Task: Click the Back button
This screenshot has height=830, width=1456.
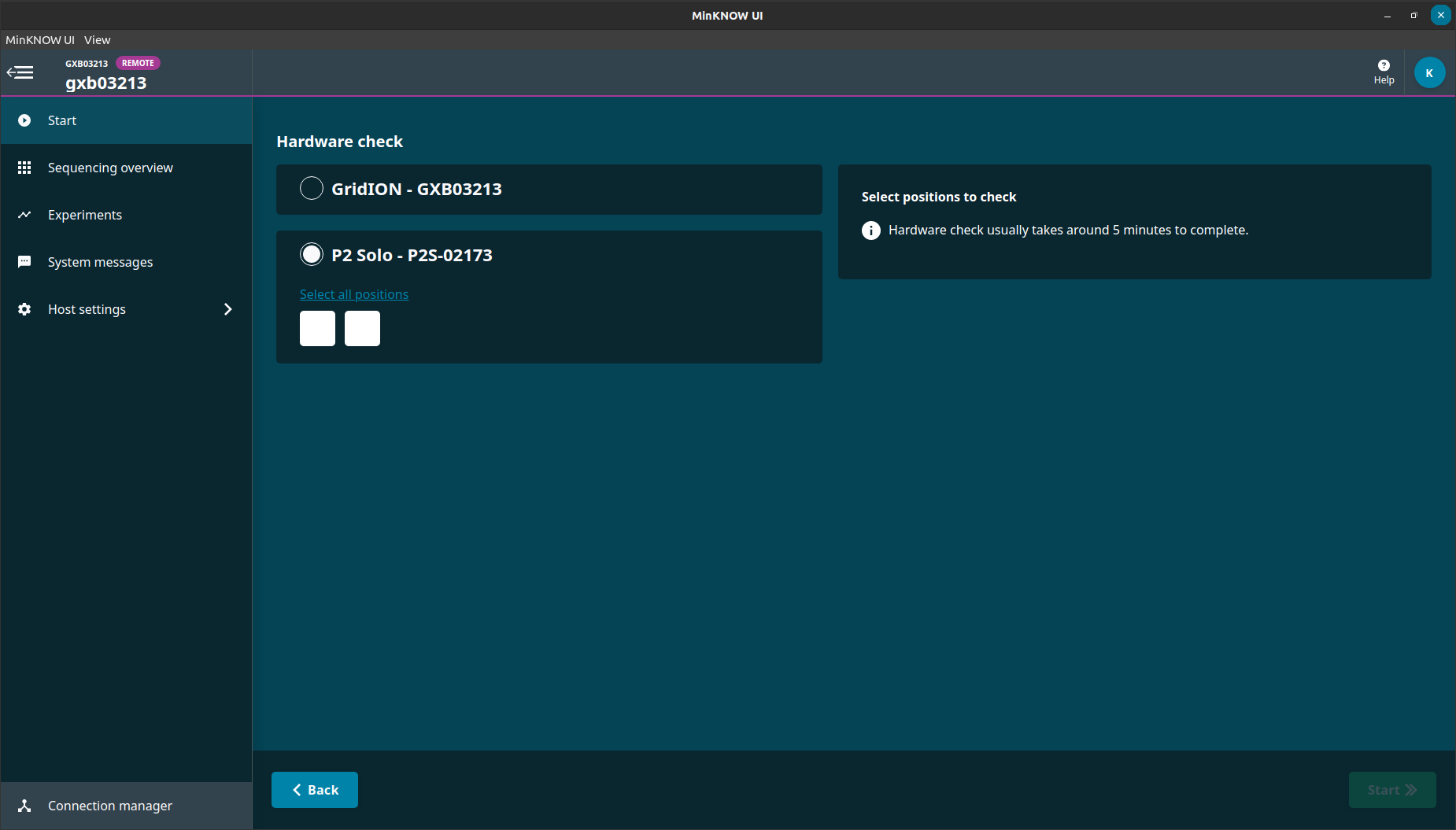Action: [315, 790]
